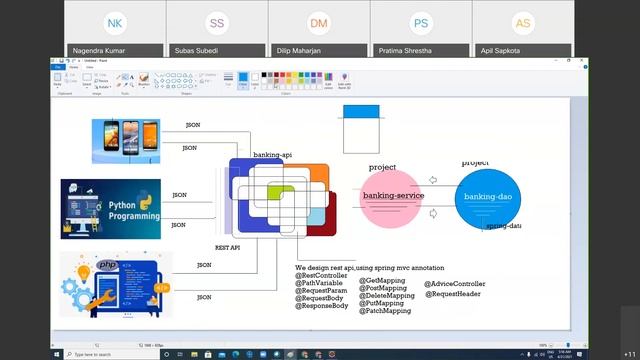
Task: Select the Magnifier tool
Action: point(131,85)
